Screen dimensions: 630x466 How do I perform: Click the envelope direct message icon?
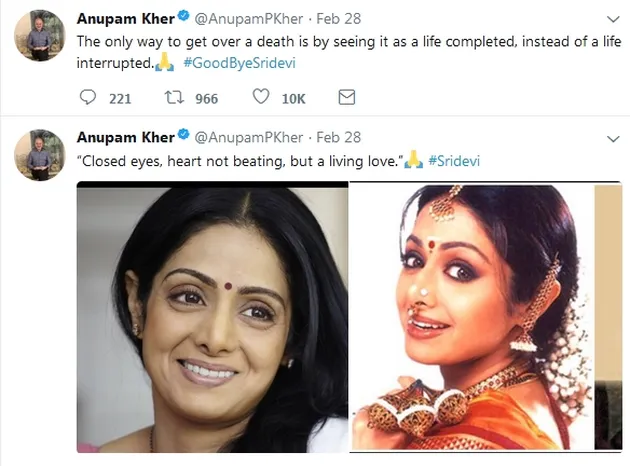[x=347, y=97]
